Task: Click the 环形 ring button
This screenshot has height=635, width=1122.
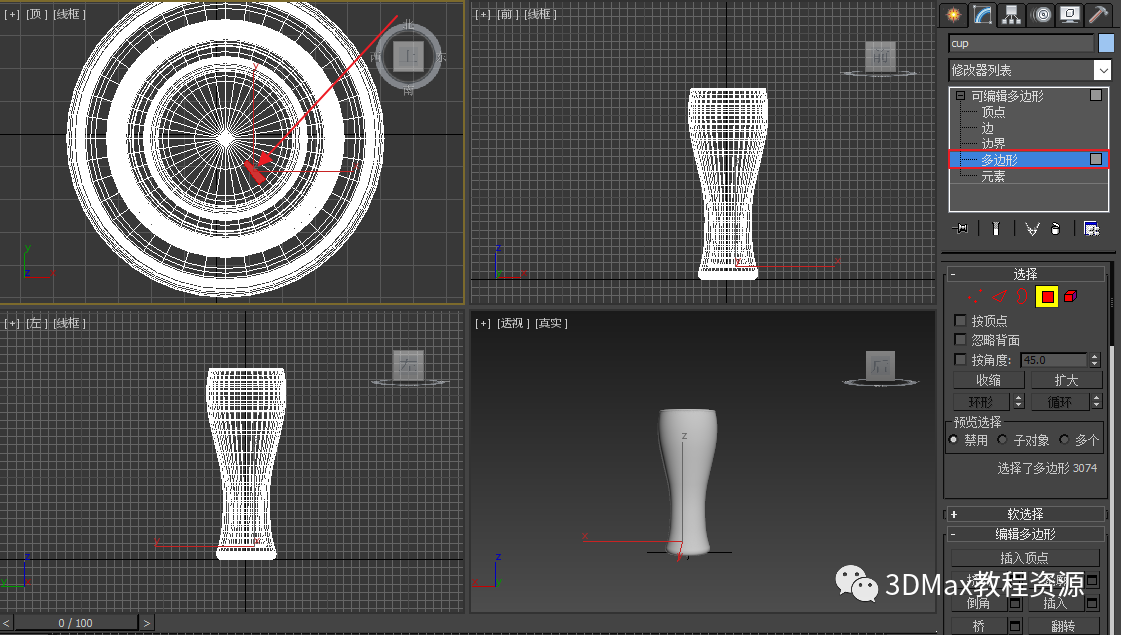Action: pos(981,402)
